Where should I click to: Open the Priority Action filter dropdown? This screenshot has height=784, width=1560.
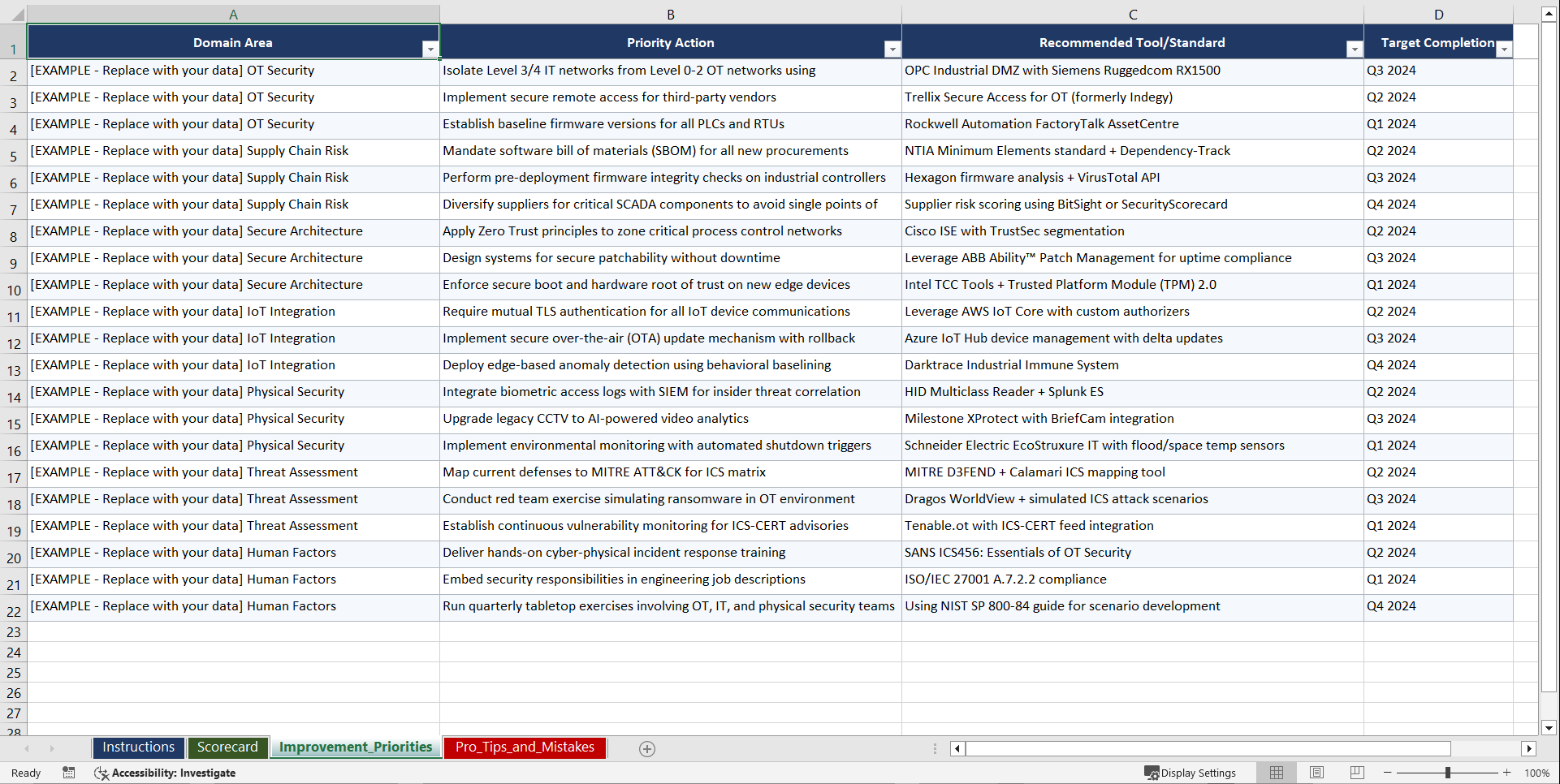(x=892, y=50)
